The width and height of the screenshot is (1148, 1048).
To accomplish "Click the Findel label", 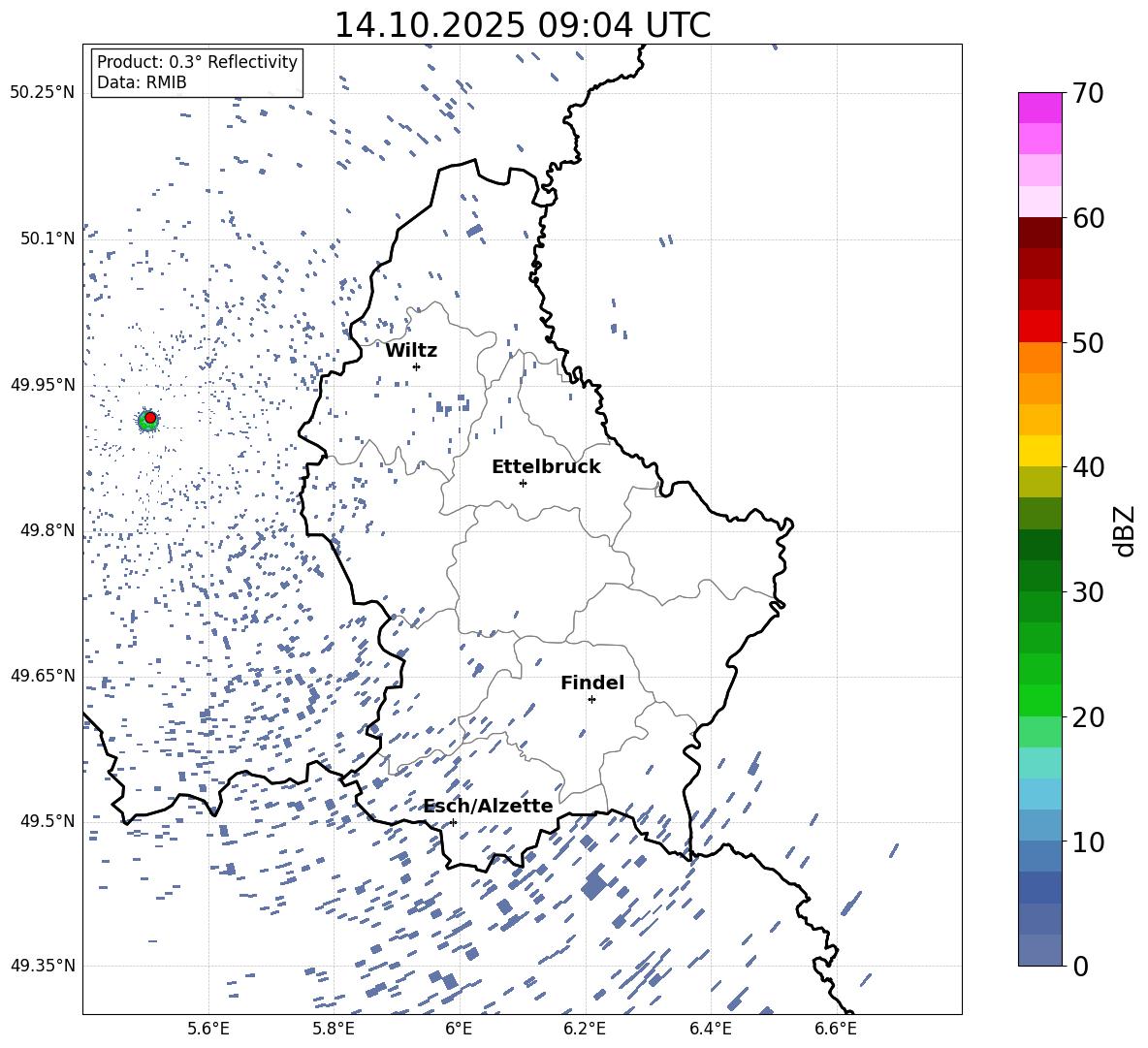I will pyautogui.click(x=592, y=683).
